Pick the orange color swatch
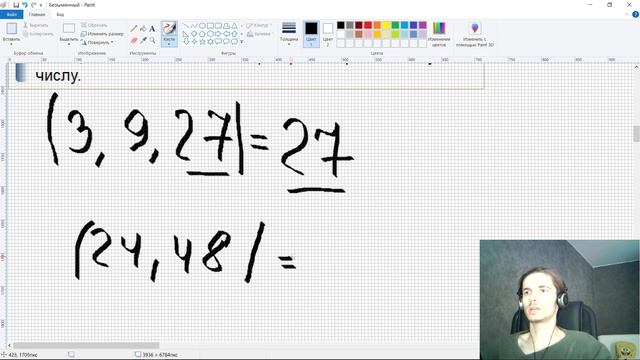The height and width of the screenshot is (360, 640). click(x=377, y=25)
